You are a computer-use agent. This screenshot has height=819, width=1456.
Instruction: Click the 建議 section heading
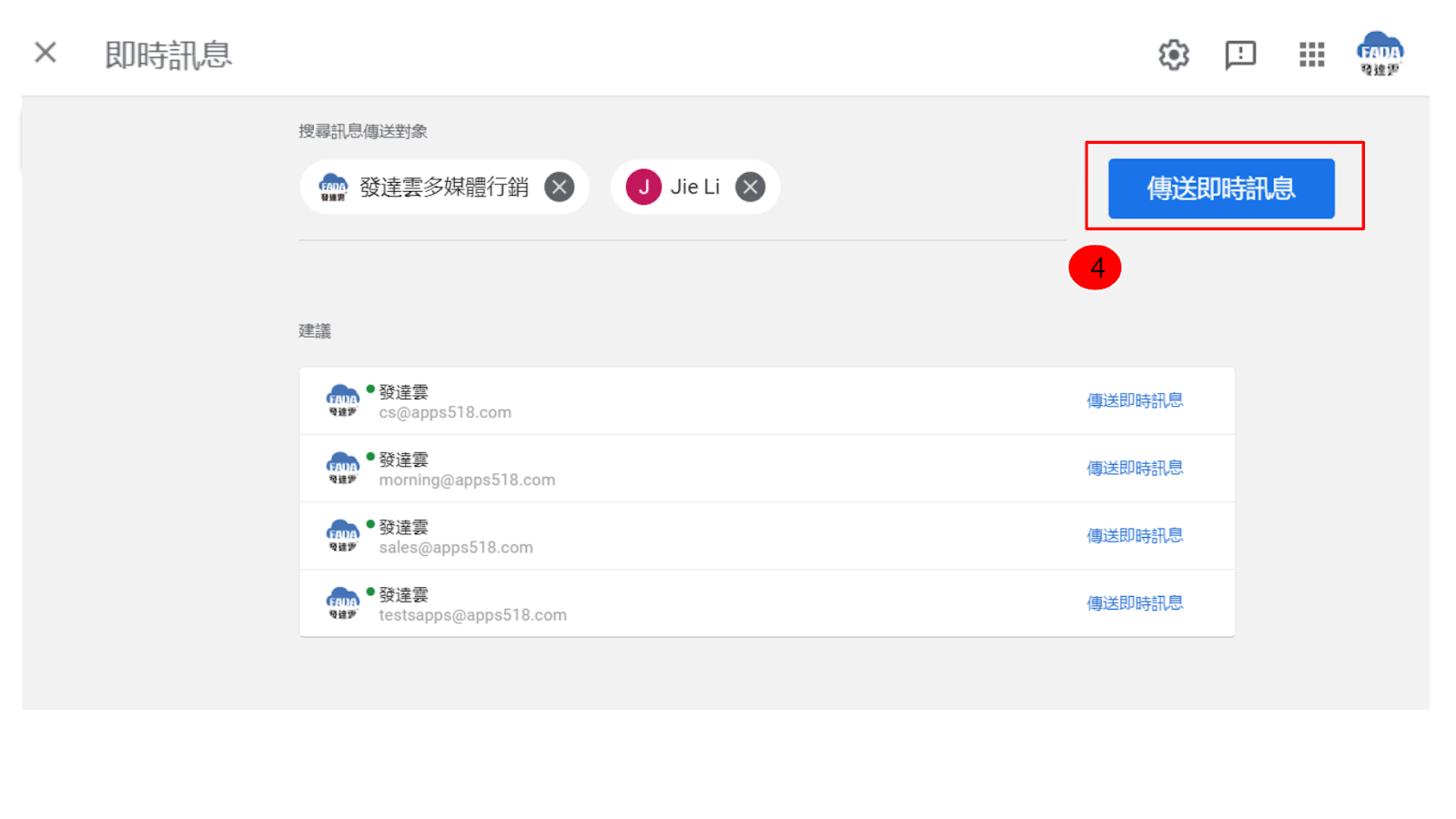point(315,331)
